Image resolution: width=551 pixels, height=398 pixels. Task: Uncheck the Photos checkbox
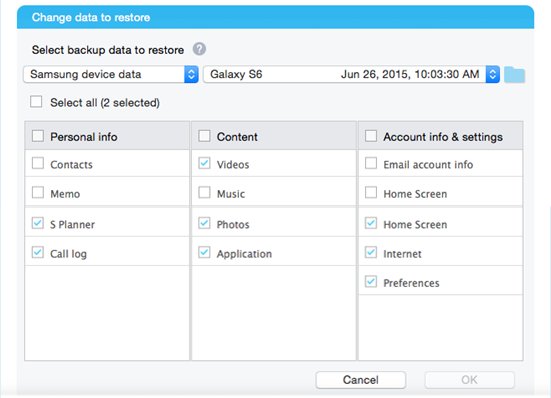204,223
